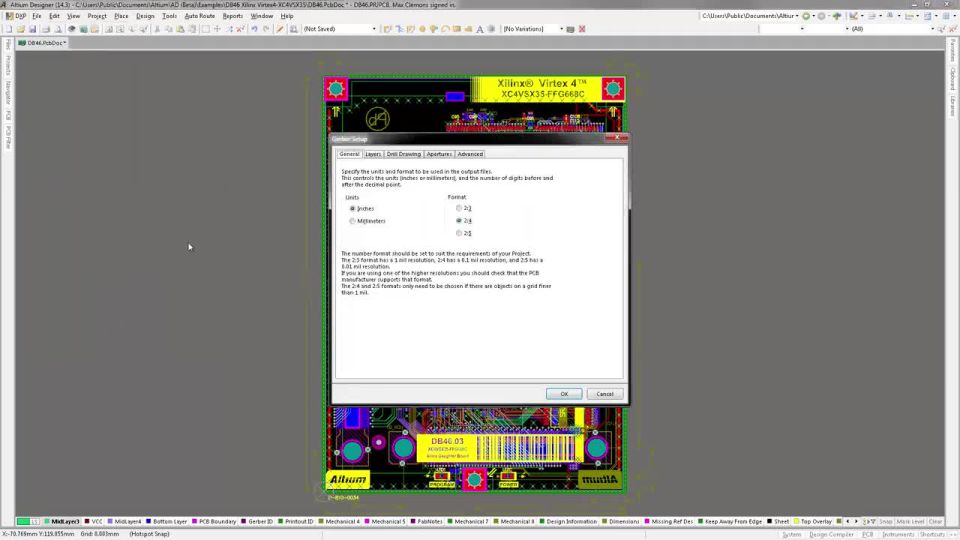Click Cancel in the Gerber Setup dialog
Screen dimensions: 960x540
click(x=605, y=394)
